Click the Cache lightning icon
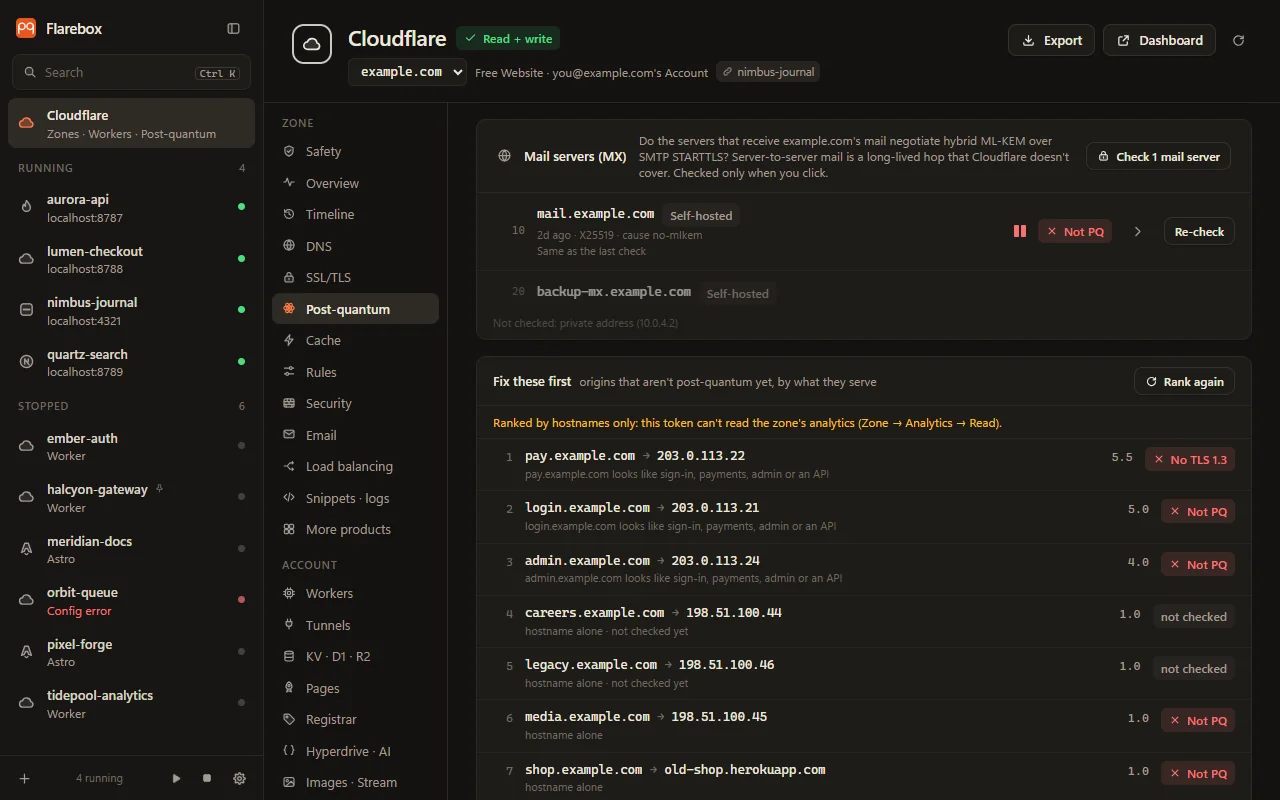1280x800 pixels. click(289, 340)
